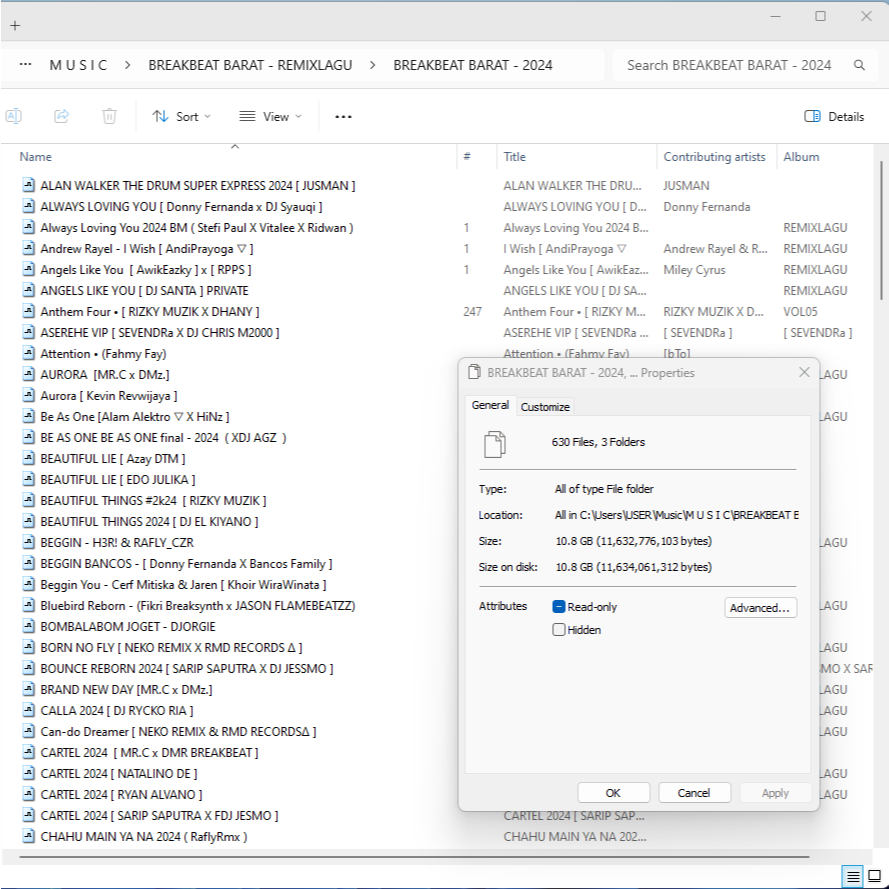
Task: Toggle the Details pane button
Action: click(x=834, y=116)
